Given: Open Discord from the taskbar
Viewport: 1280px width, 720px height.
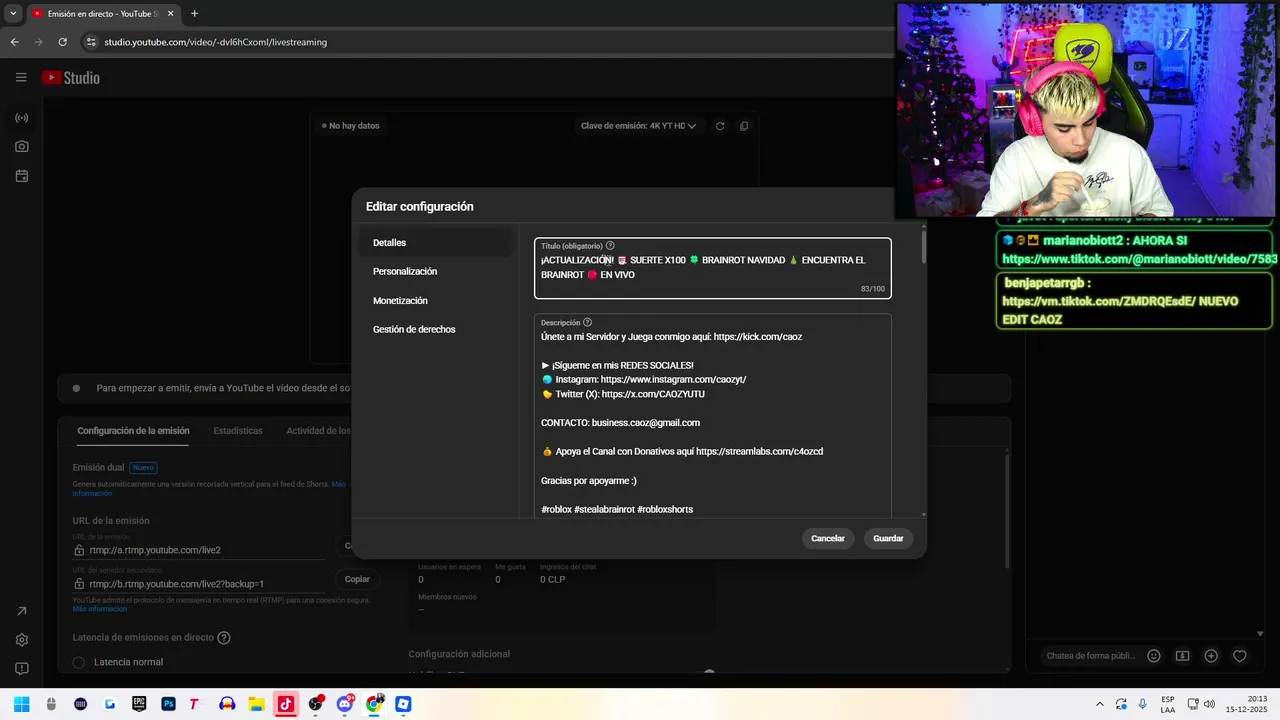Looking at the screenshot, I should 345,704.
